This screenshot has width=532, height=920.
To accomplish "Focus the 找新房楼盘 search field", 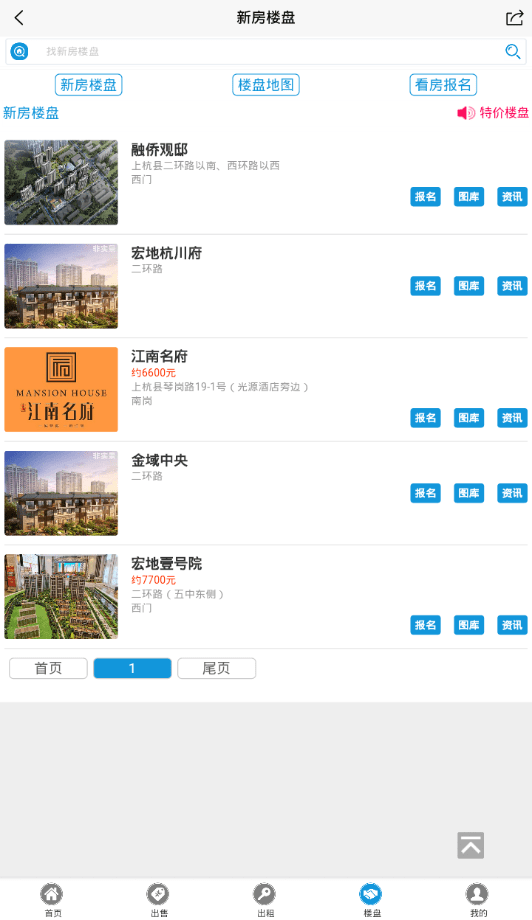I will (266, 52).
